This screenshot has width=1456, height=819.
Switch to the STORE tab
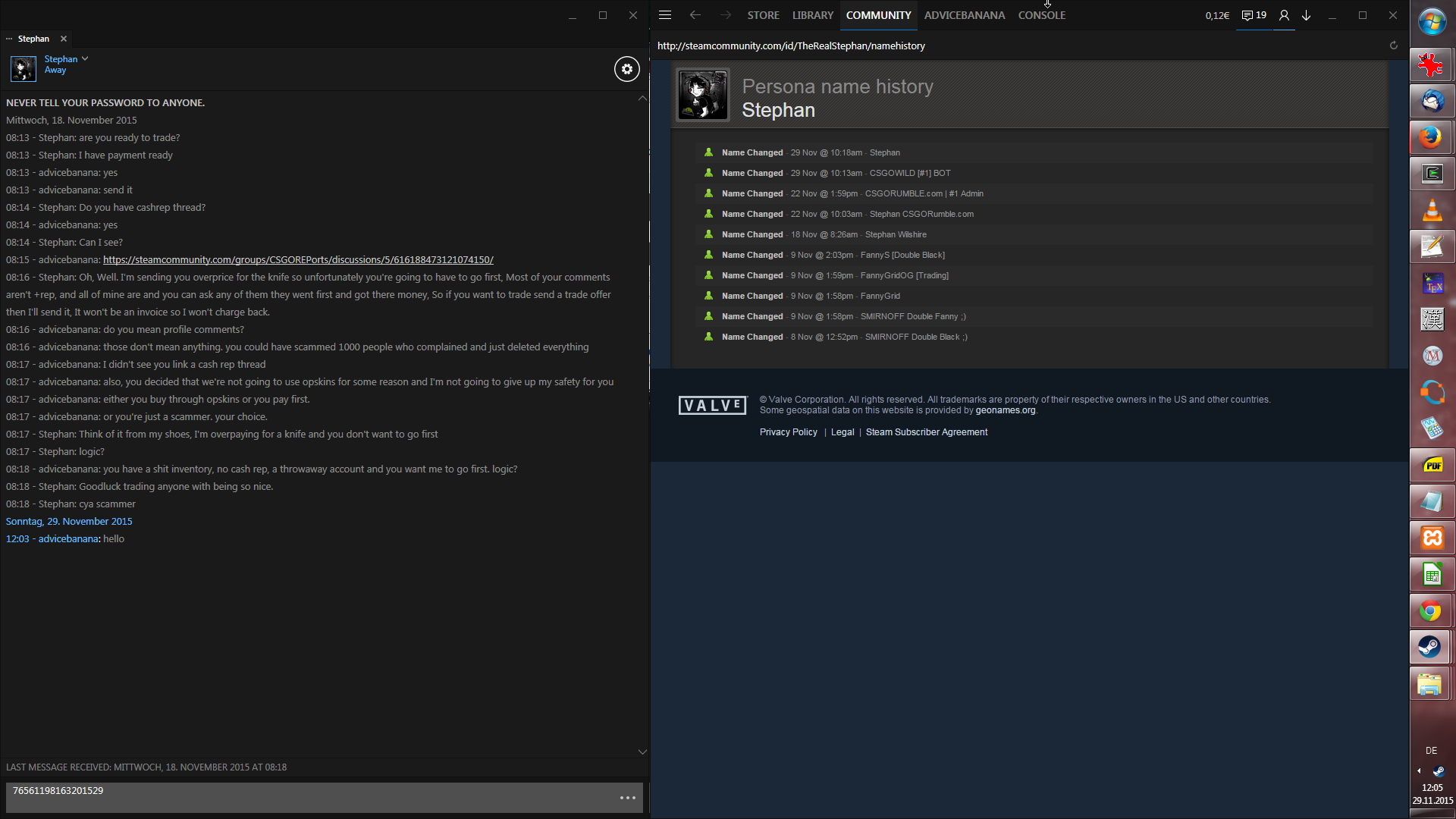pos(763,15)
